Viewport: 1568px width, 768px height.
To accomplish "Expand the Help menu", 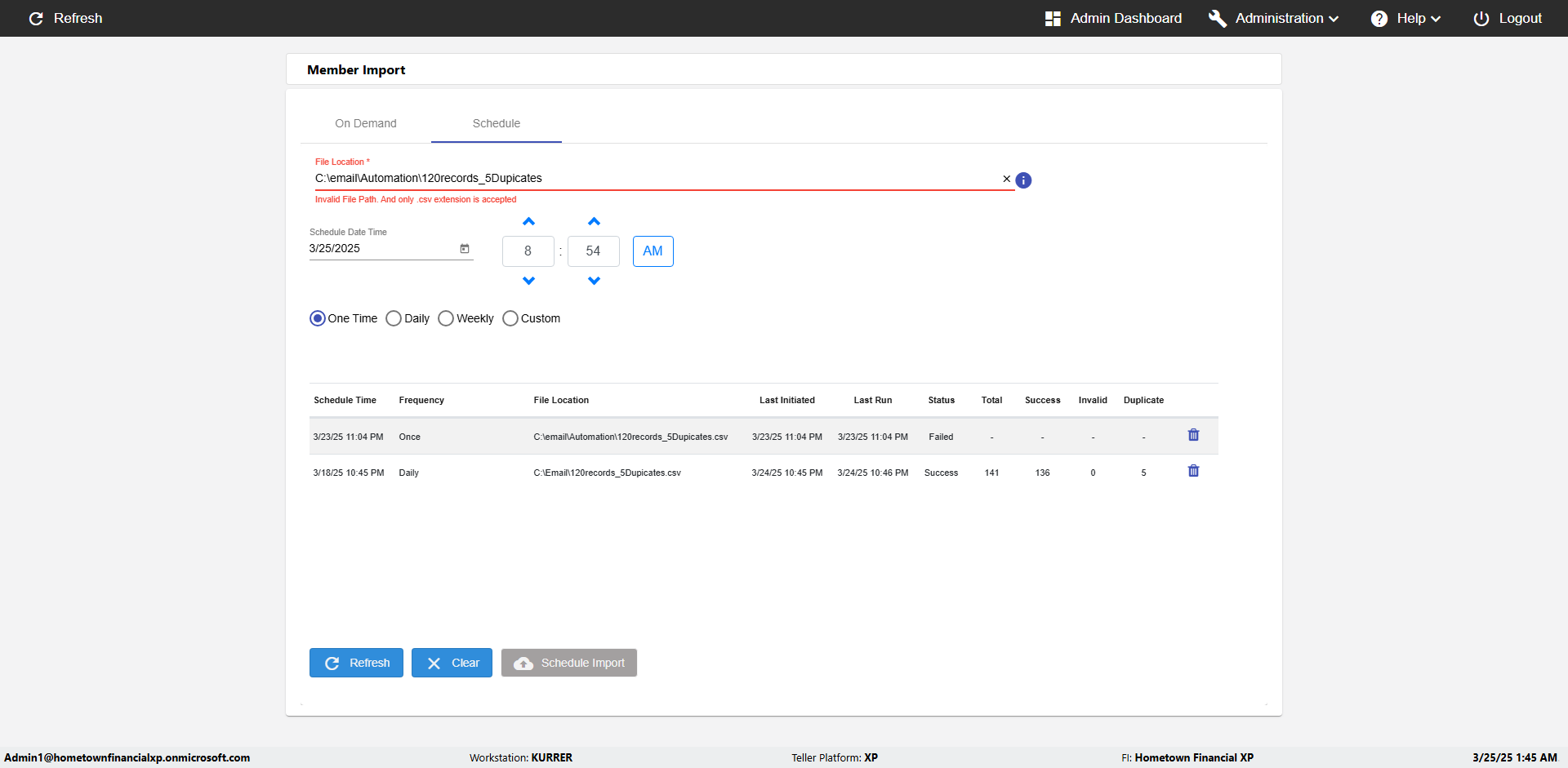I will [1405, 18].
